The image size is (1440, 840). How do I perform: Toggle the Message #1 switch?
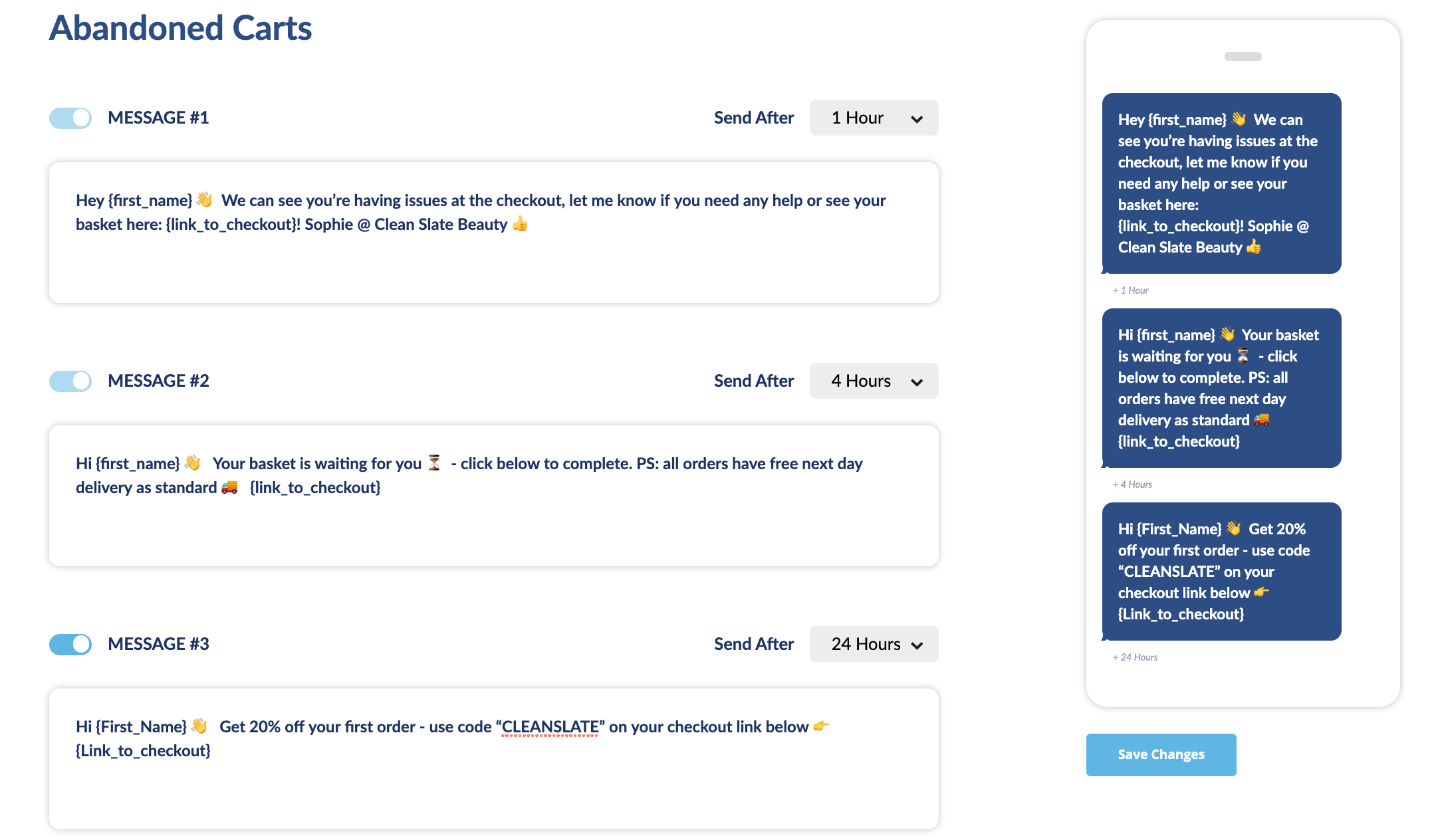70,118
